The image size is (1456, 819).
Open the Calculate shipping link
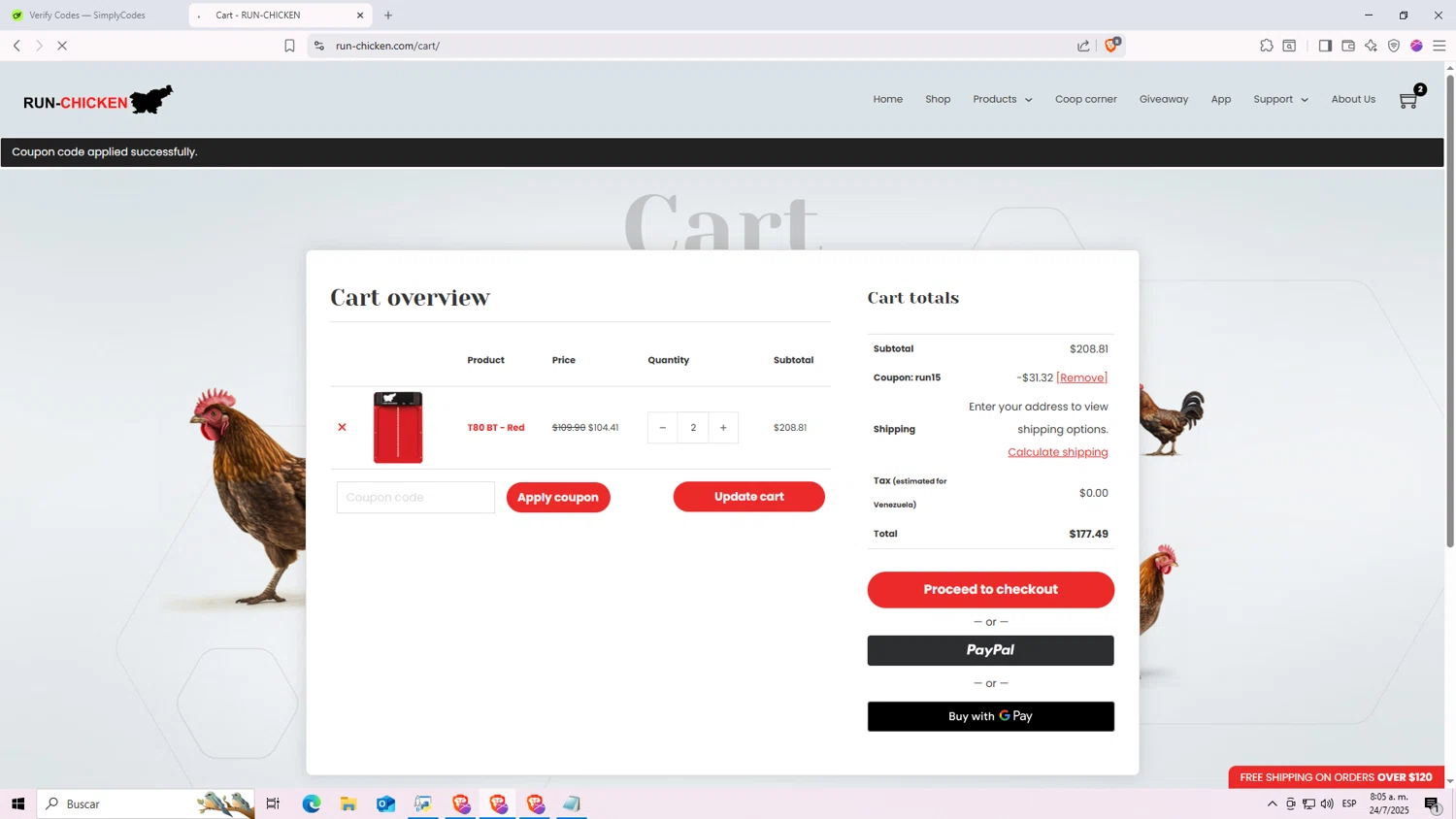pos(1058,452)
